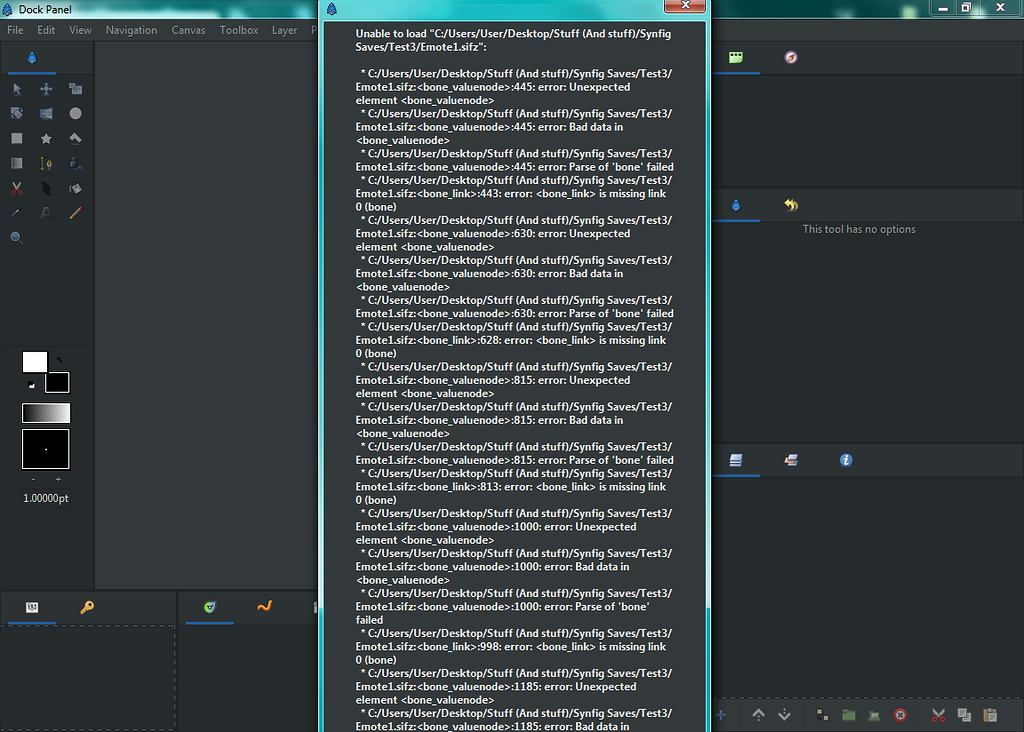Swap the outline and fill colors
Viewport: 1024px width, 732px height.
[x=59, y=360]
